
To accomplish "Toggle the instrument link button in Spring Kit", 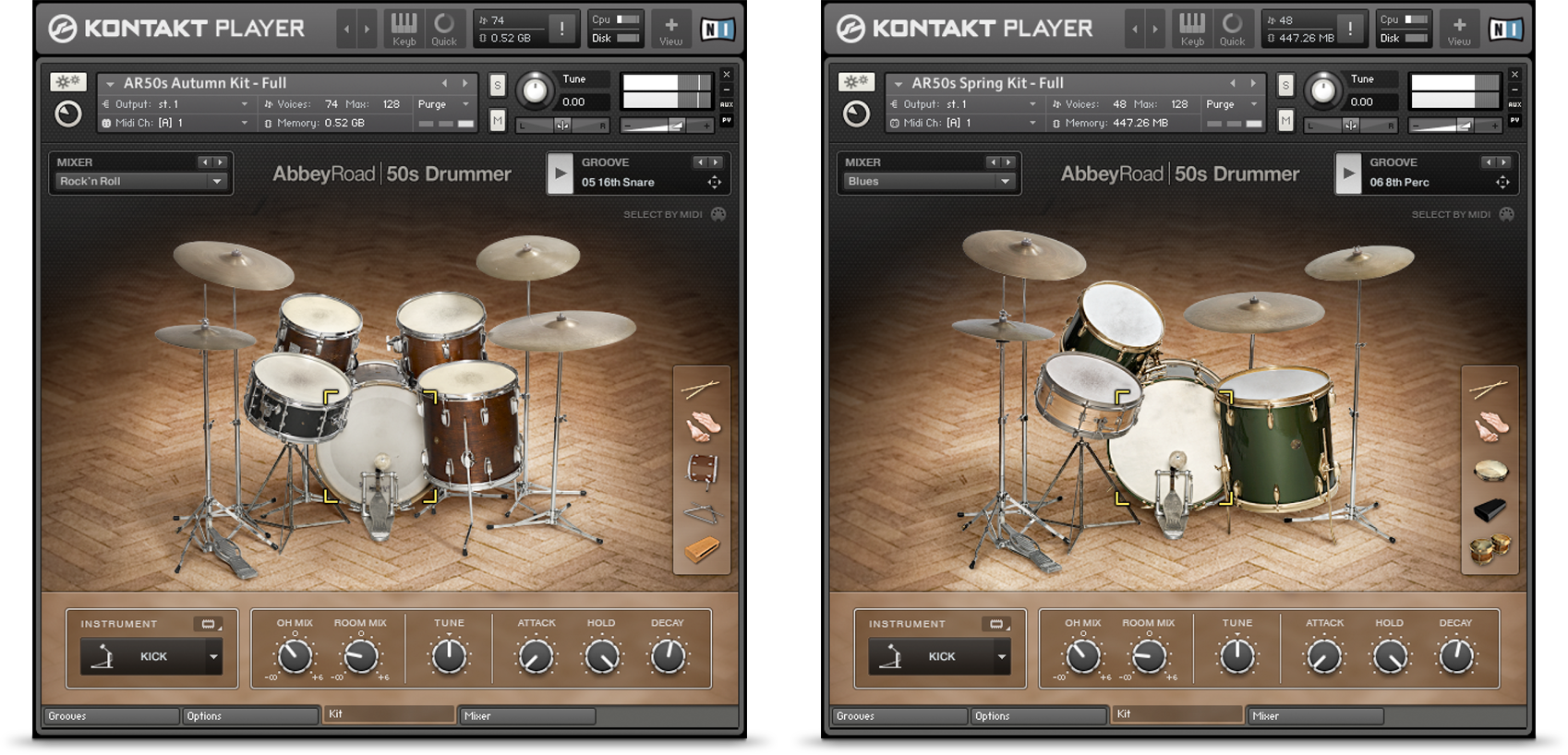I will 996,625.
